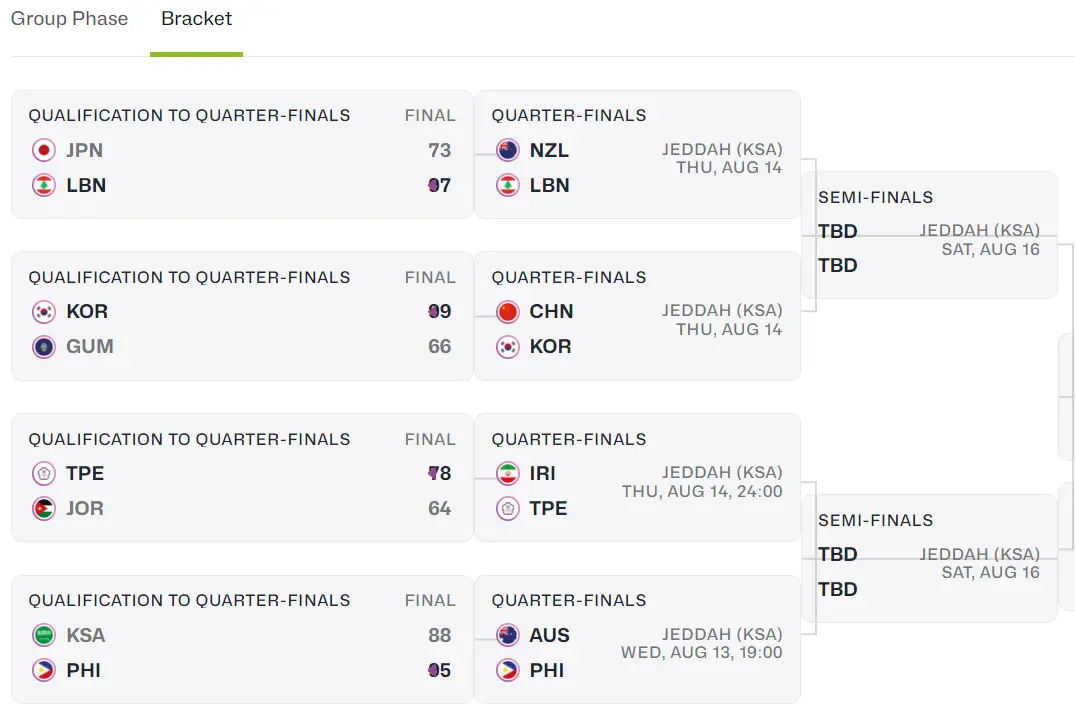This screenshot has height=728, width=1075.
Task: Click Lebanon flag in quarter-finals card
Action: click(x=507, y=186)
